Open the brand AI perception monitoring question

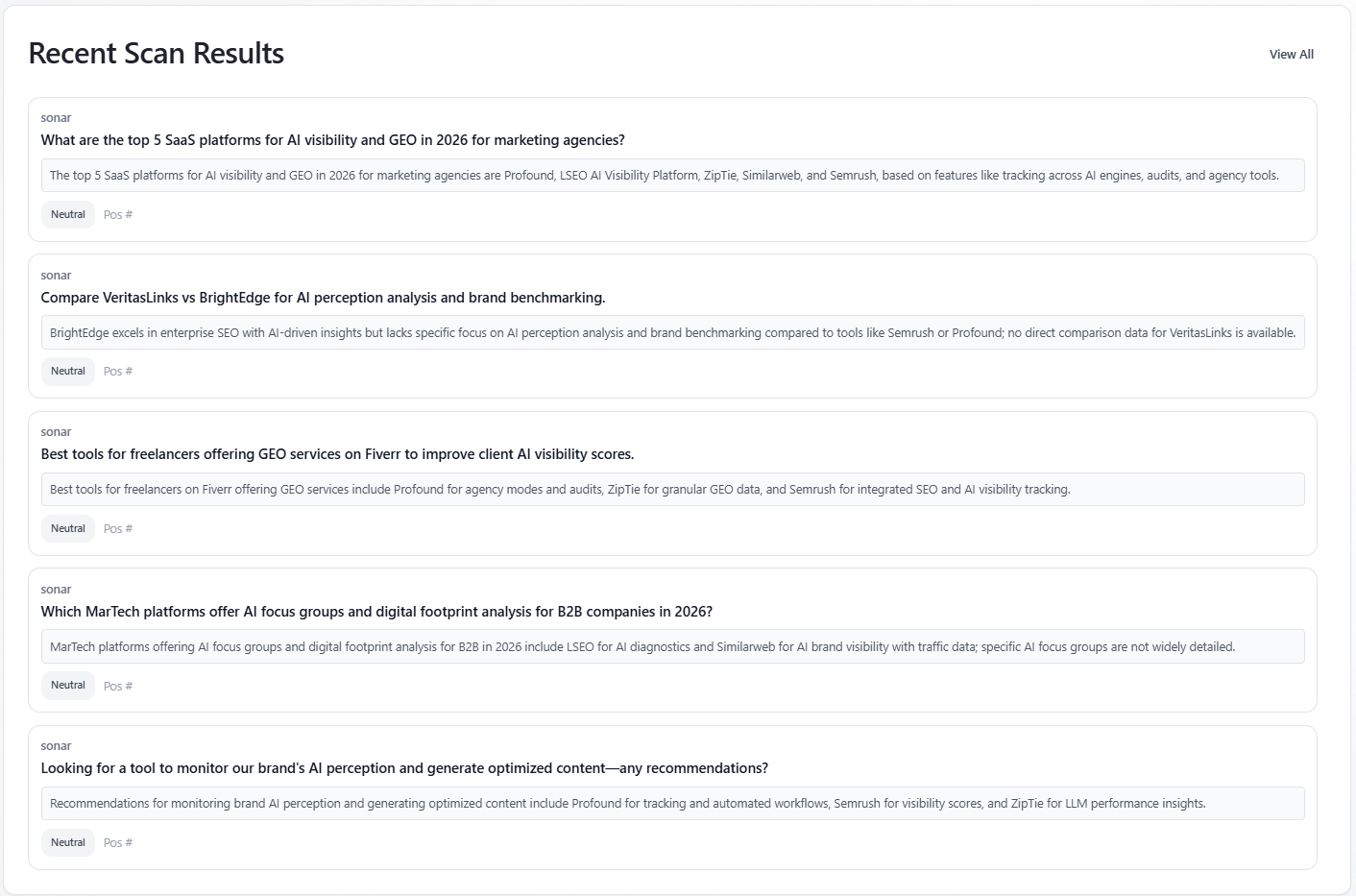click(404, 768)
